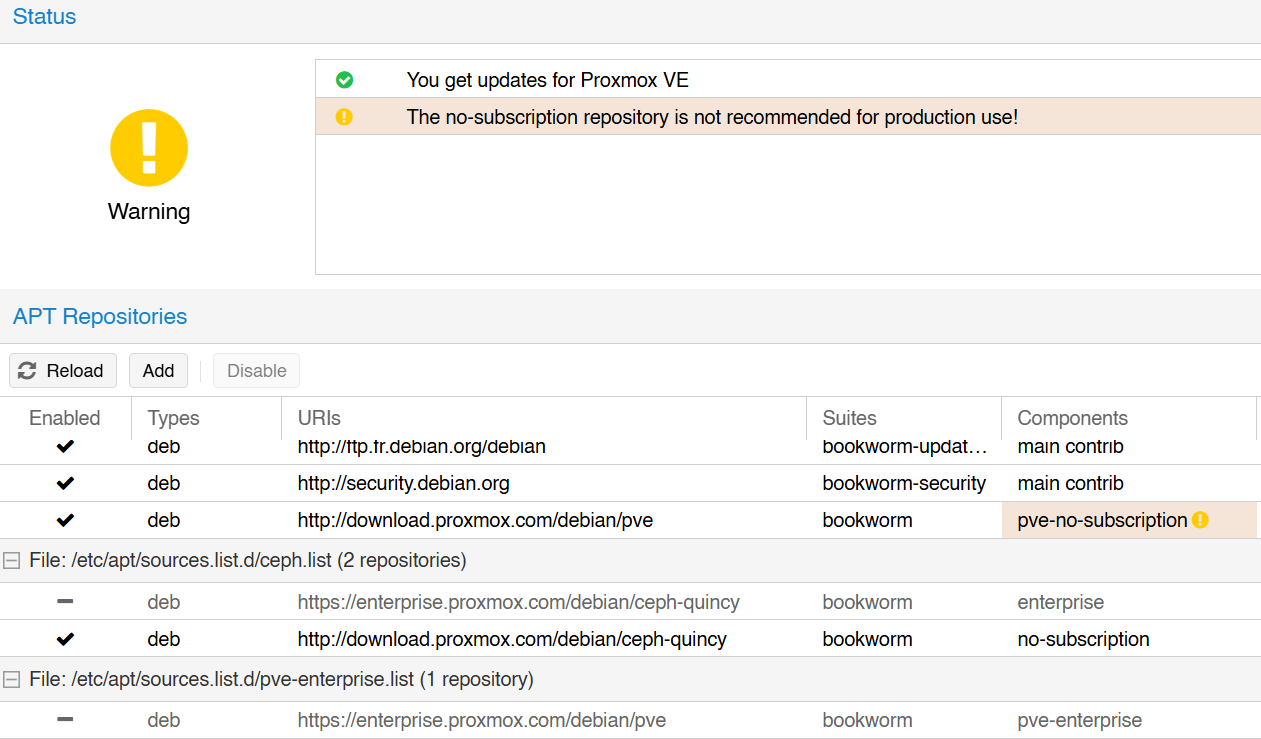Click the small yellow warning icon beside the no-subscription message

[x=344, y=117]
